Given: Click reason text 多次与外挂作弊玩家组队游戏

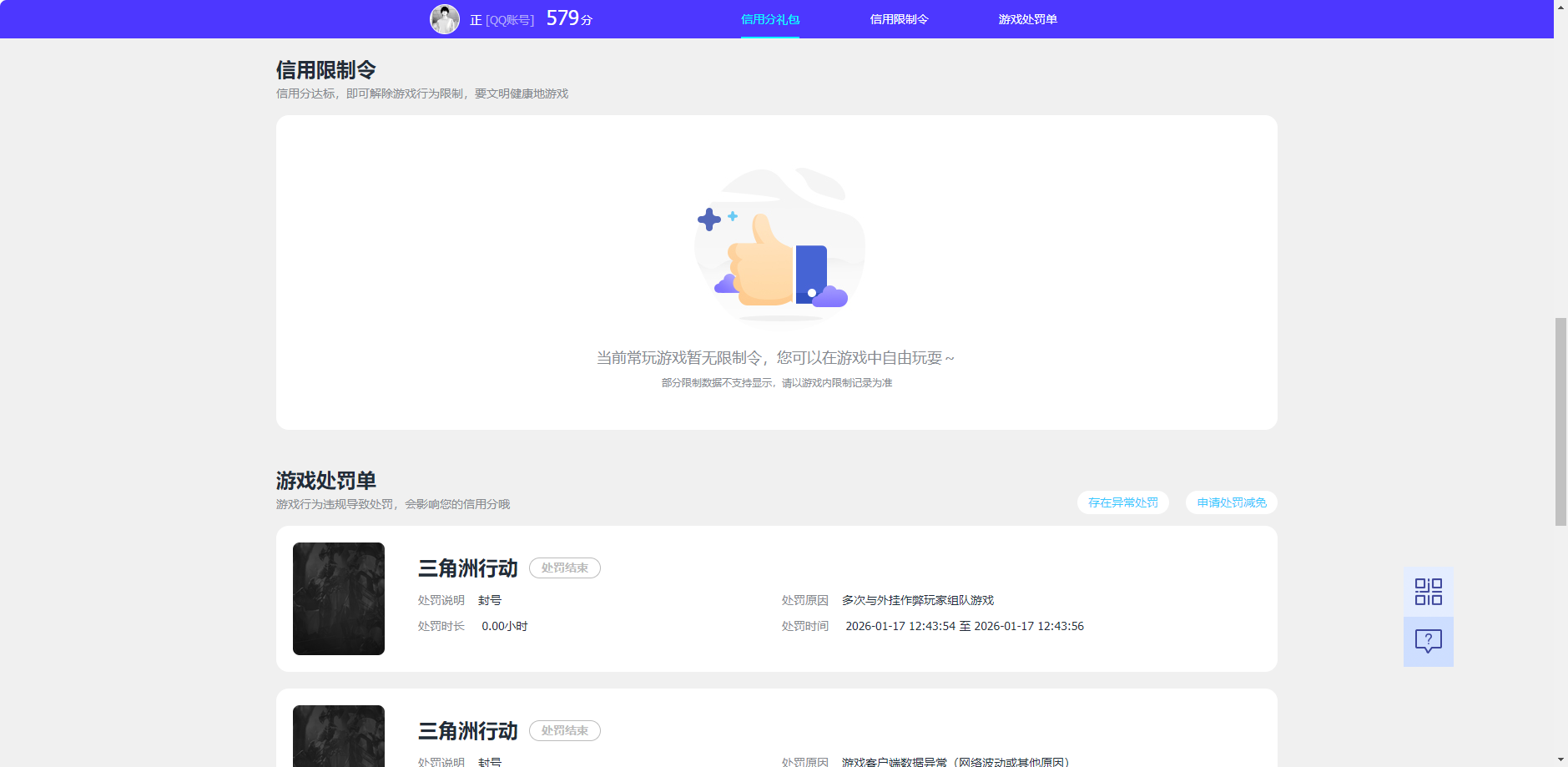Looking at the screenshot, I should click(x=918, y=600).
